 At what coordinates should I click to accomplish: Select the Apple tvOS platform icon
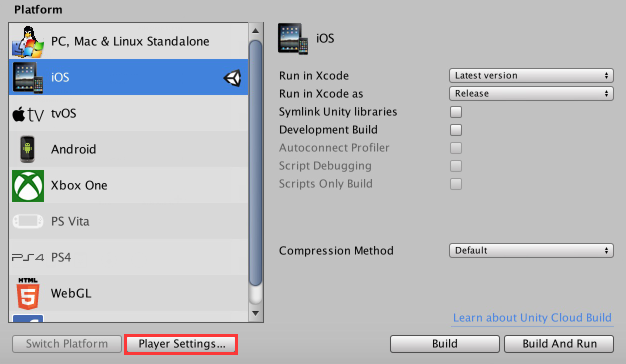pyautogui.click(x=28, y=115)
